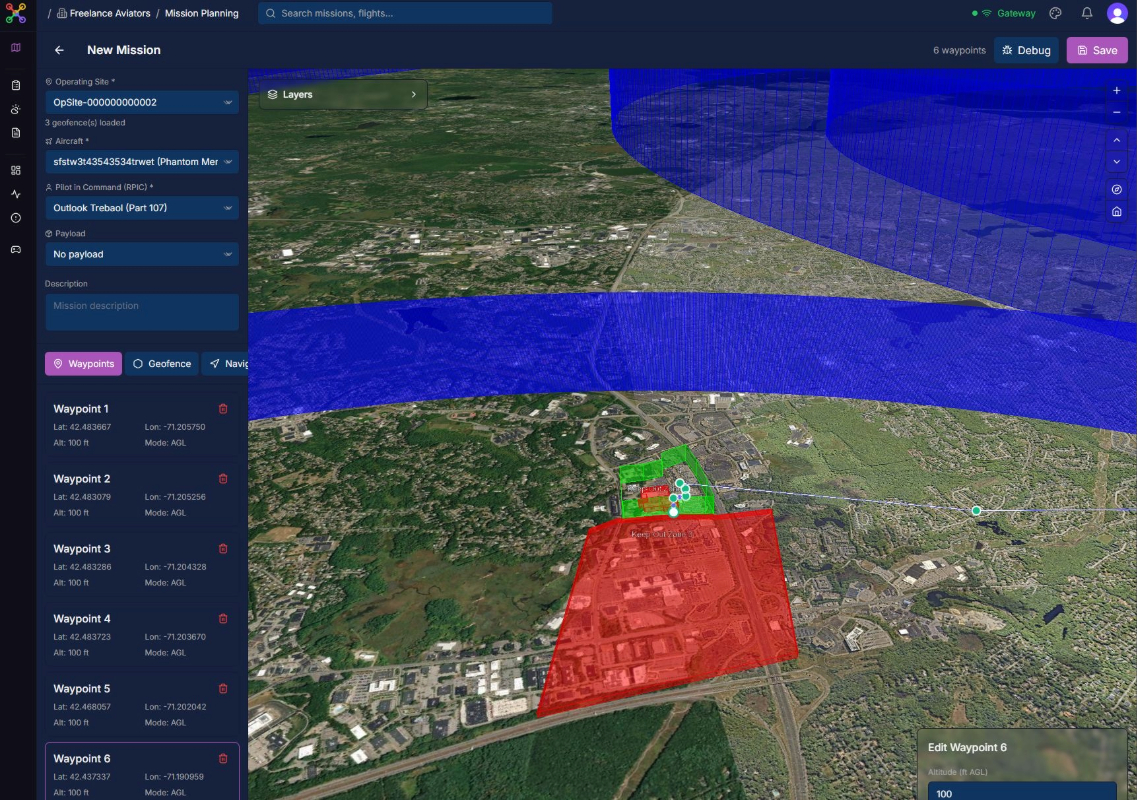Viewport: 1137px width, 800px height.
Task: Select the clipboard missions icon in sidebar
Action: coord(15,86)
